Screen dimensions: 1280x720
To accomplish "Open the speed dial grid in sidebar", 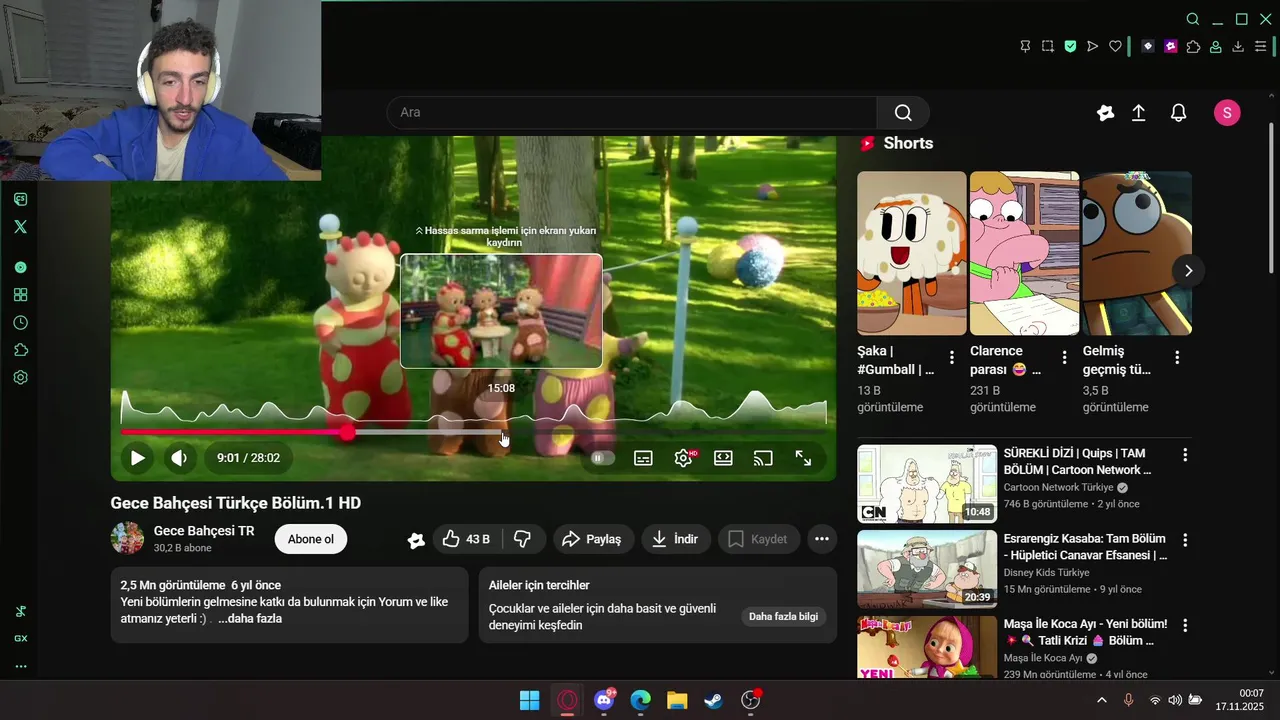I will coord(20,295).
